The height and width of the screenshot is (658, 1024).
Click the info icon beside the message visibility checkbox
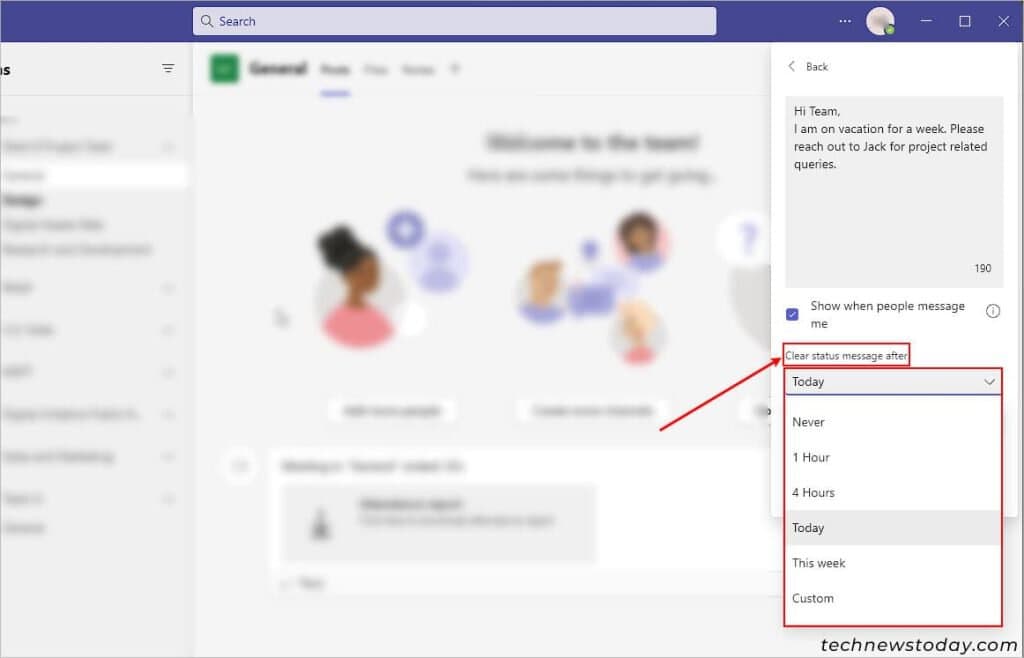coord(993,310)
